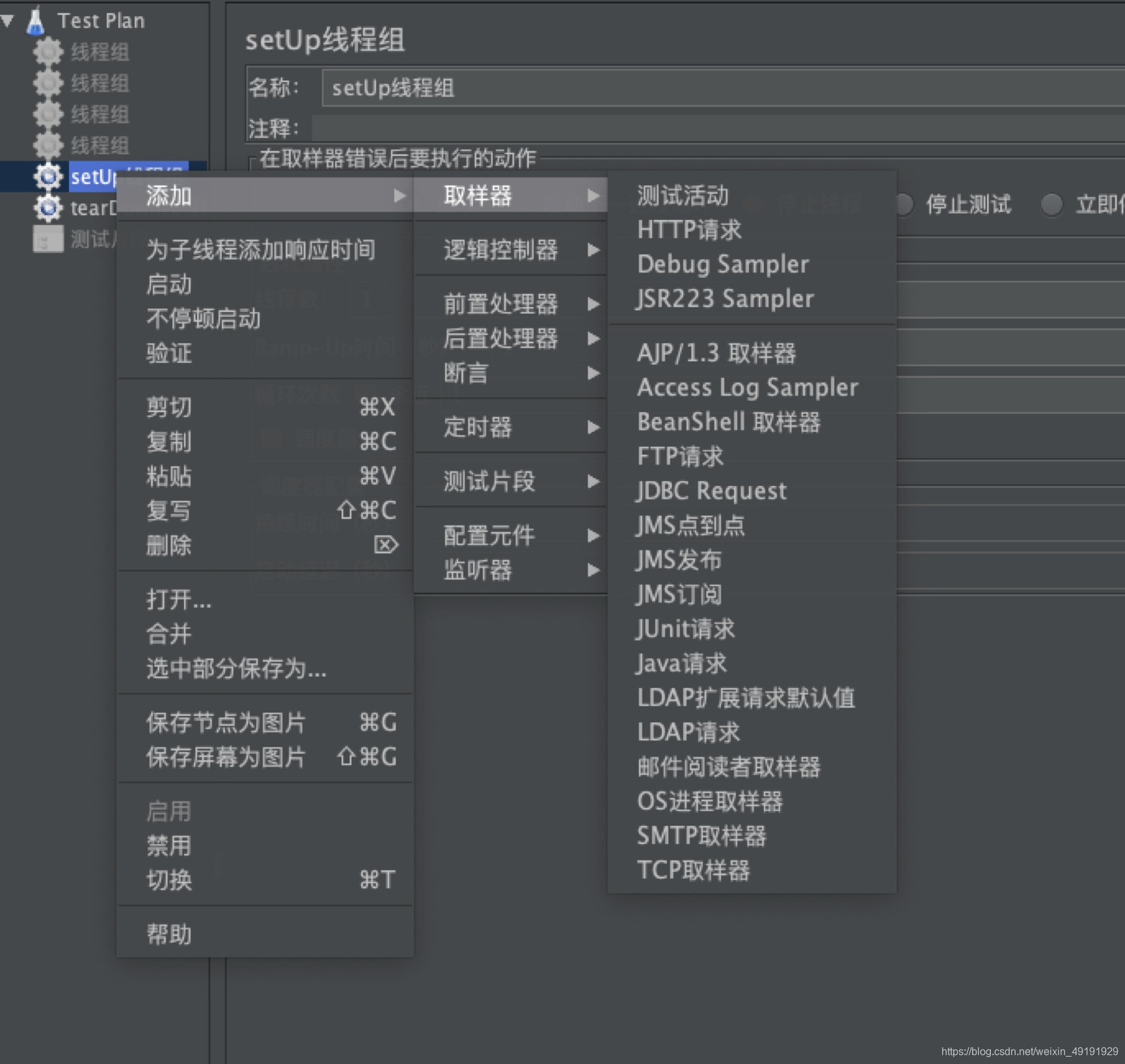
Task: Add an FTP请求 sampler
Action: click(752, 457)
